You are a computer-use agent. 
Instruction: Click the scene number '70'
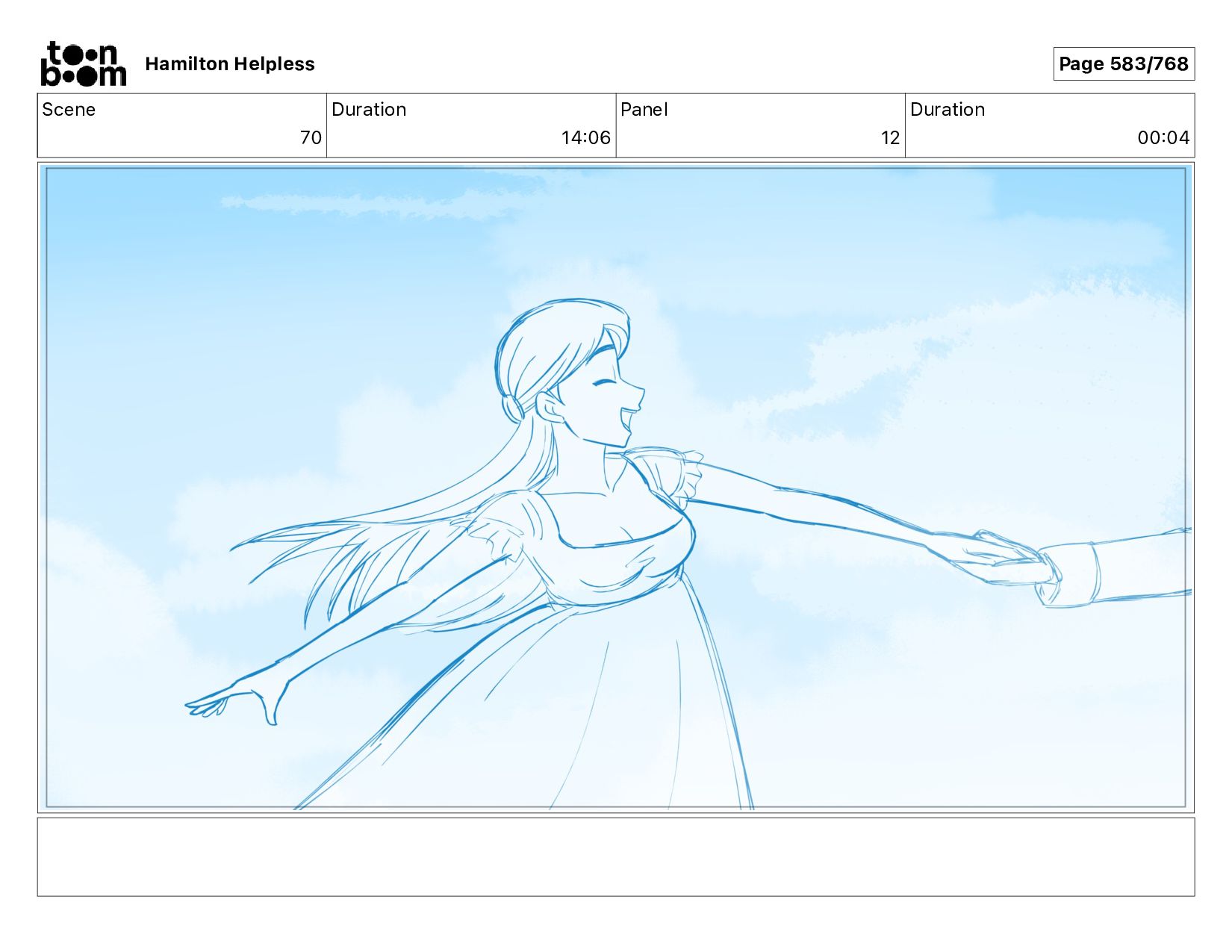(x=311, y=138)
